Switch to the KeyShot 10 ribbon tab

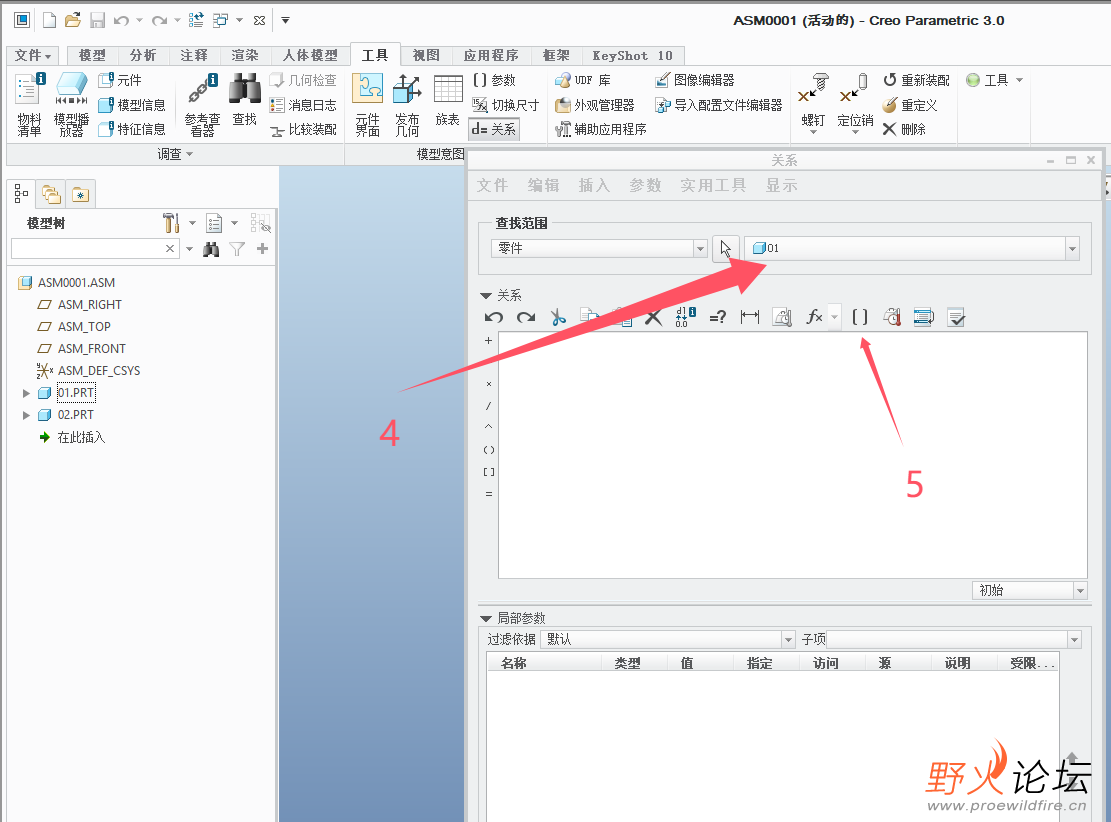point(633,55)
